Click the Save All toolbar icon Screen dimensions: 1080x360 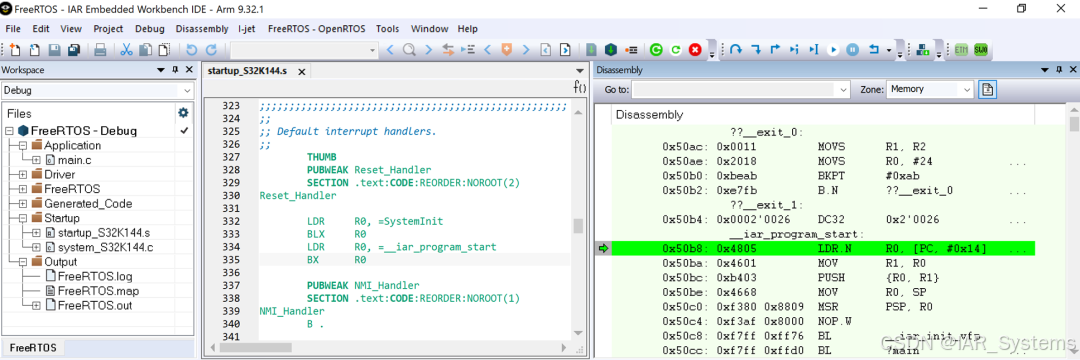pyautogui.click(x=74, y=50)
